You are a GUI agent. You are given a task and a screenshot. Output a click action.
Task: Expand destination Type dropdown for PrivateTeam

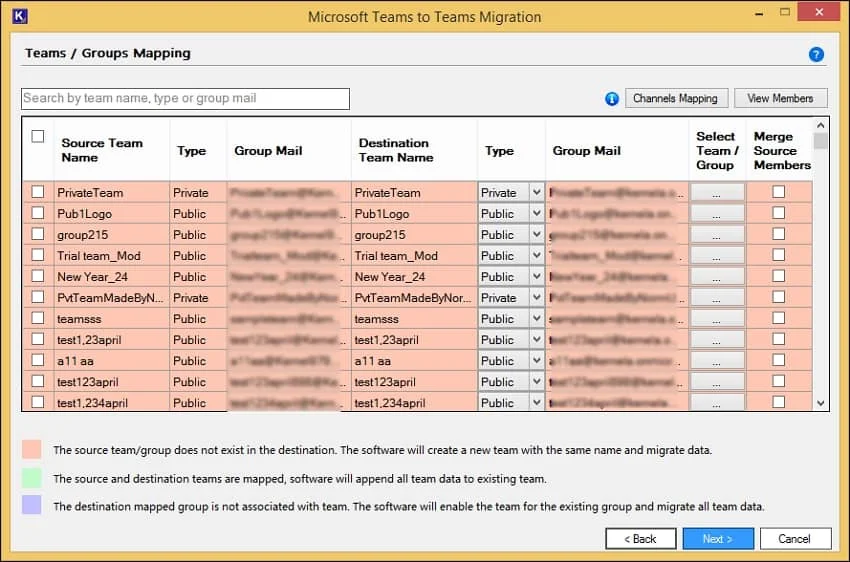pos(536,192)
